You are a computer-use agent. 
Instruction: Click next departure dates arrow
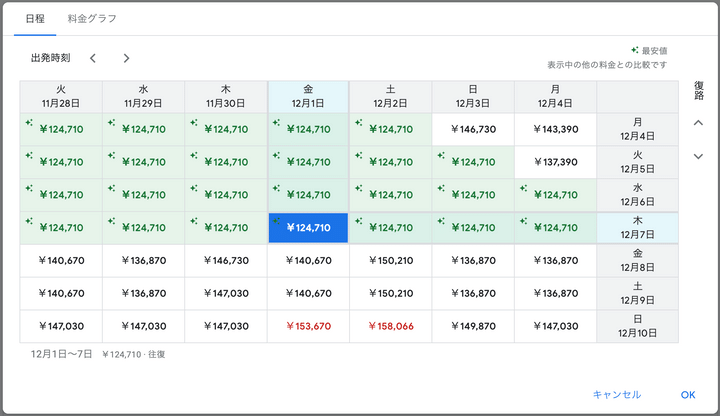click(x=126, y=58)
